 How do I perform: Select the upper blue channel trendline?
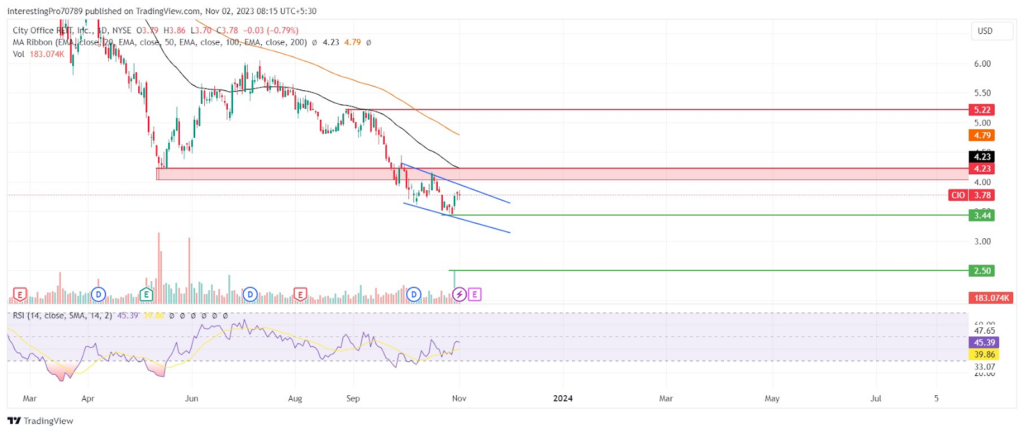coord(455,183)
